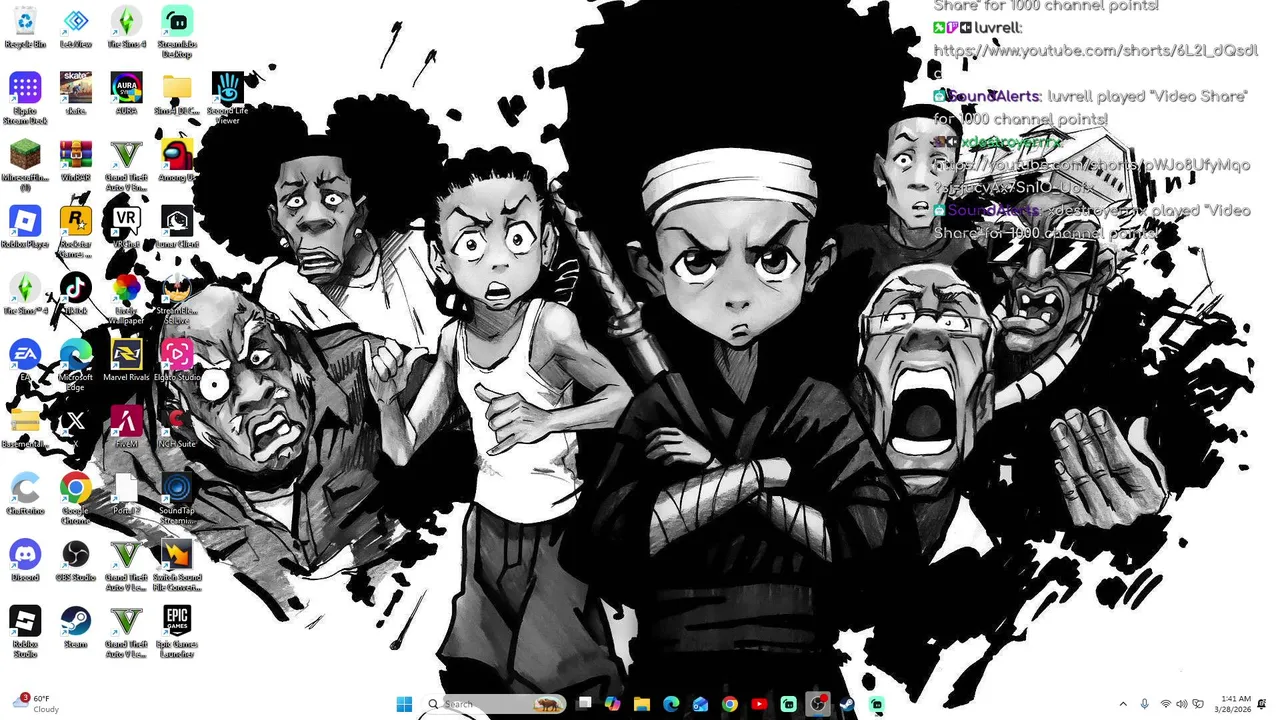Click the luvrell username in chat overlay
1280x720 pixels.
coord(997,28)
